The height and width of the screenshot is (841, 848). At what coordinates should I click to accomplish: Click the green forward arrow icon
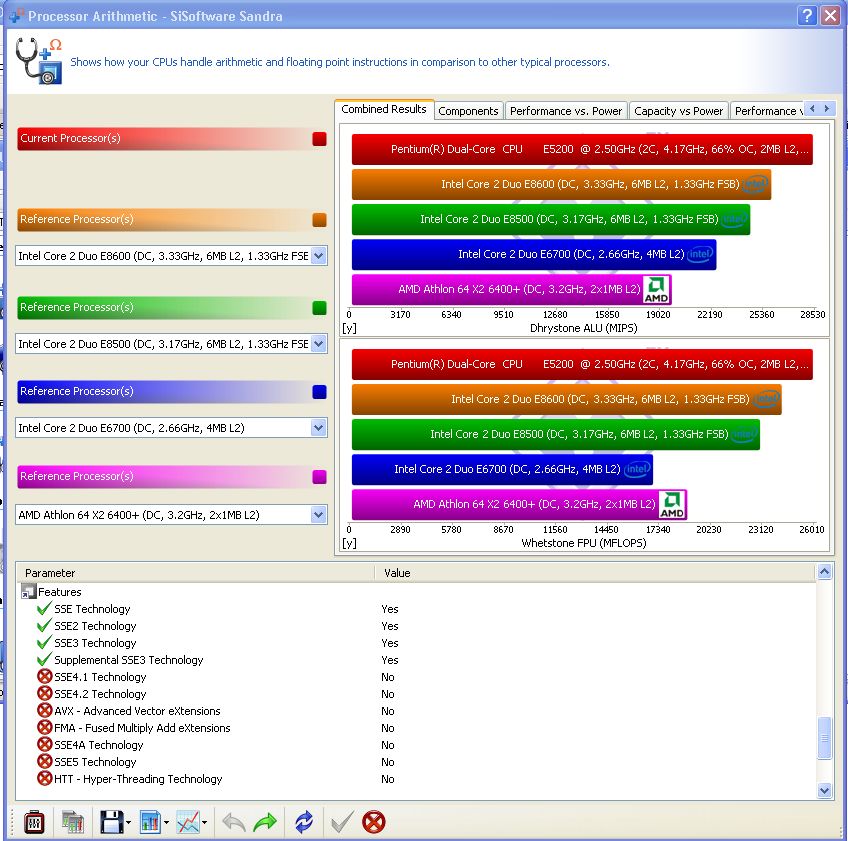265,822
